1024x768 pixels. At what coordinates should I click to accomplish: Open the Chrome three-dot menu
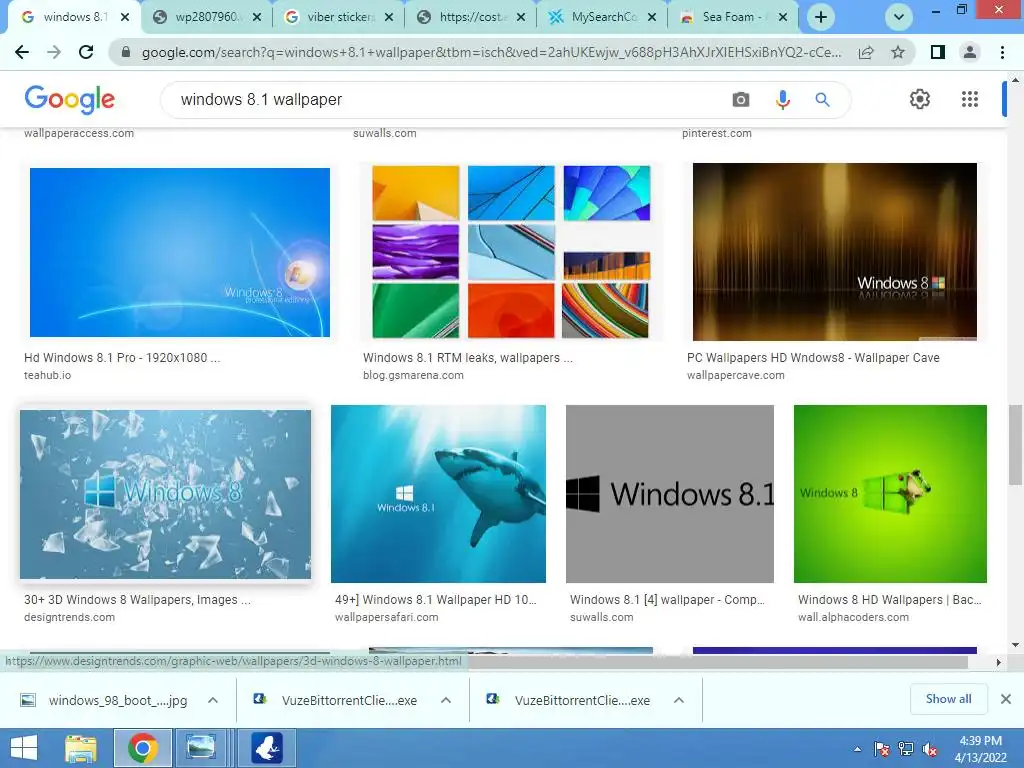(x=1002, y=52)
